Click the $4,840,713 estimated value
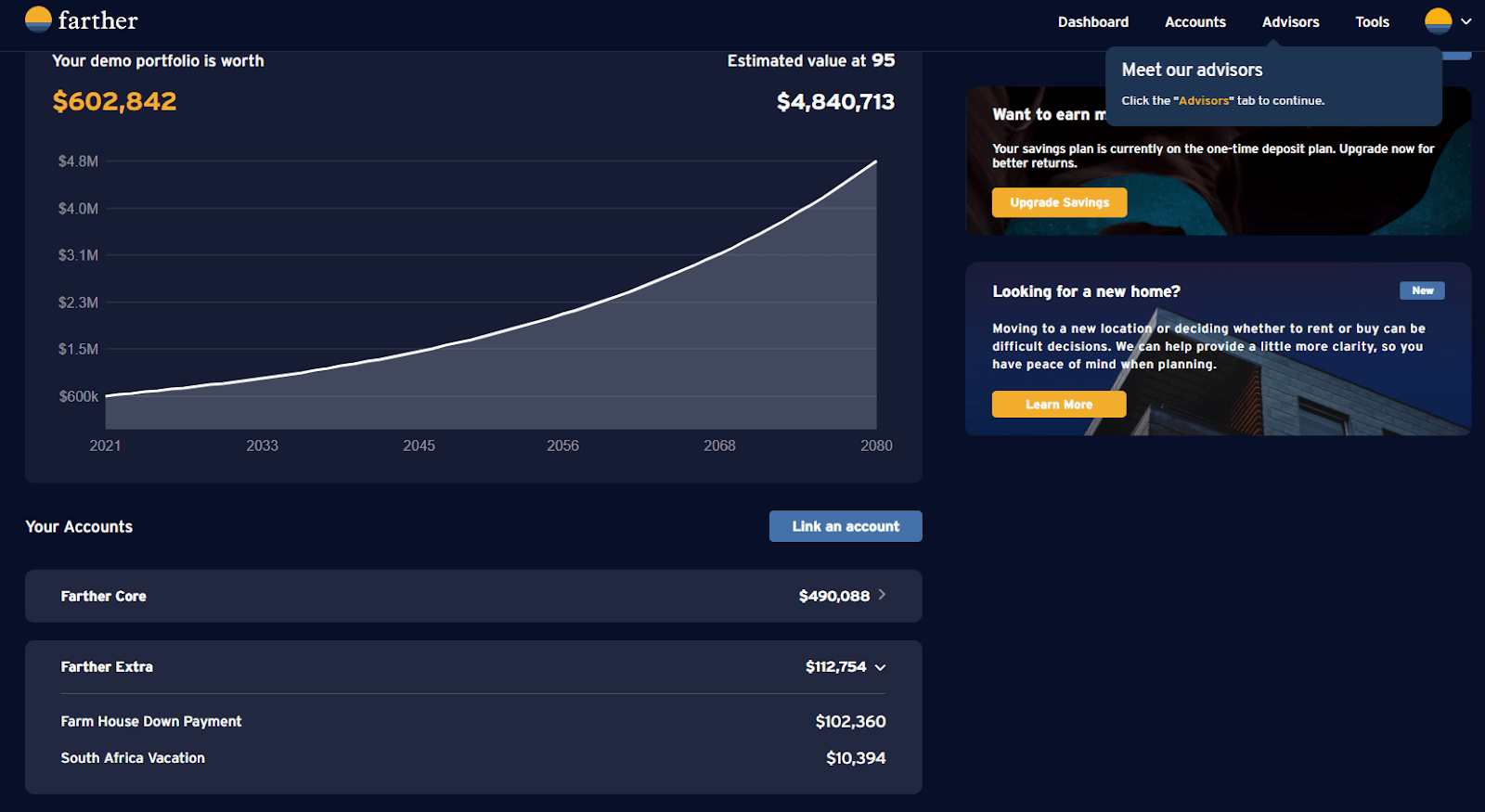Screen dimensions: 1485x812 [835, 101]
